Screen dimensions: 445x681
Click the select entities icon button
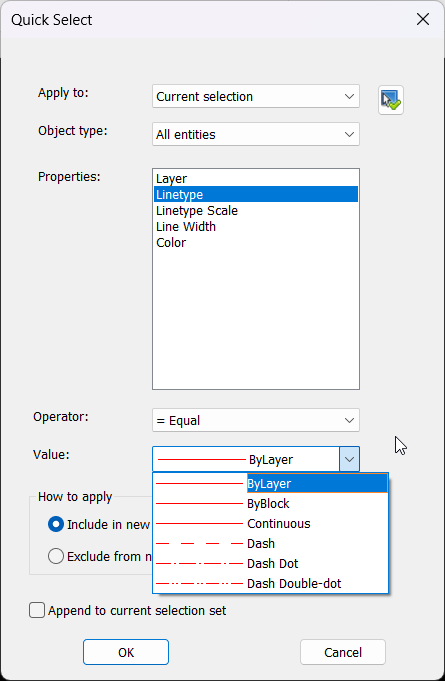coord(391,100)
